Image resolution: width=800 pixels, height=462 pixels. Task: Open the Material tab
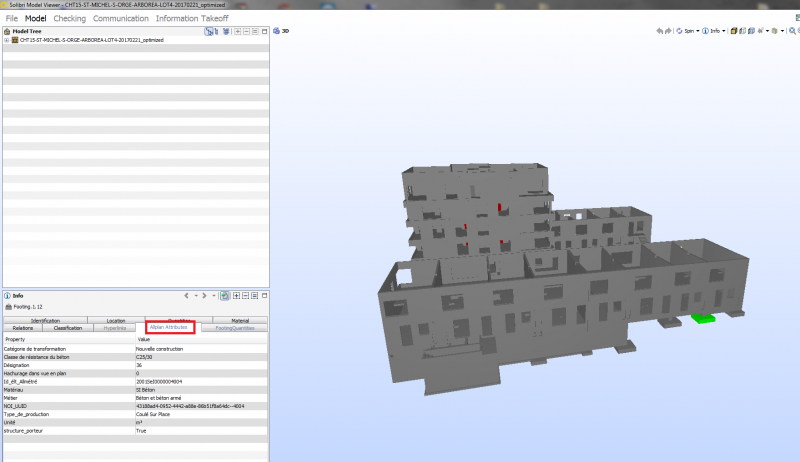(240, 320)
